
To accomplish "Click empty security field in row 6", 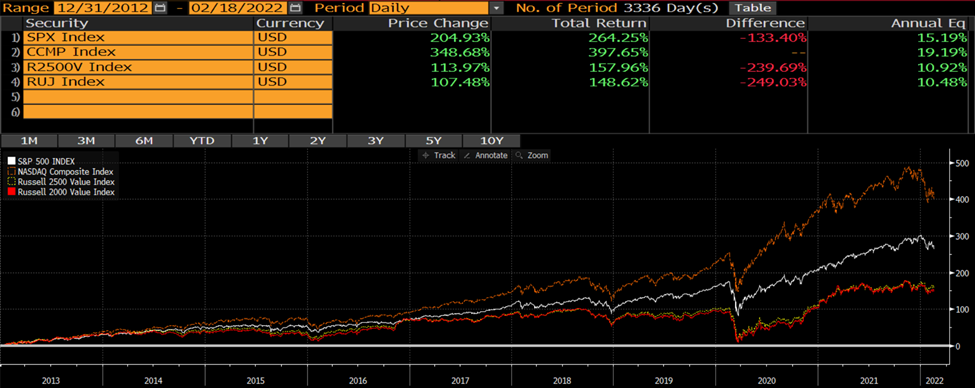I will (138, 112).
